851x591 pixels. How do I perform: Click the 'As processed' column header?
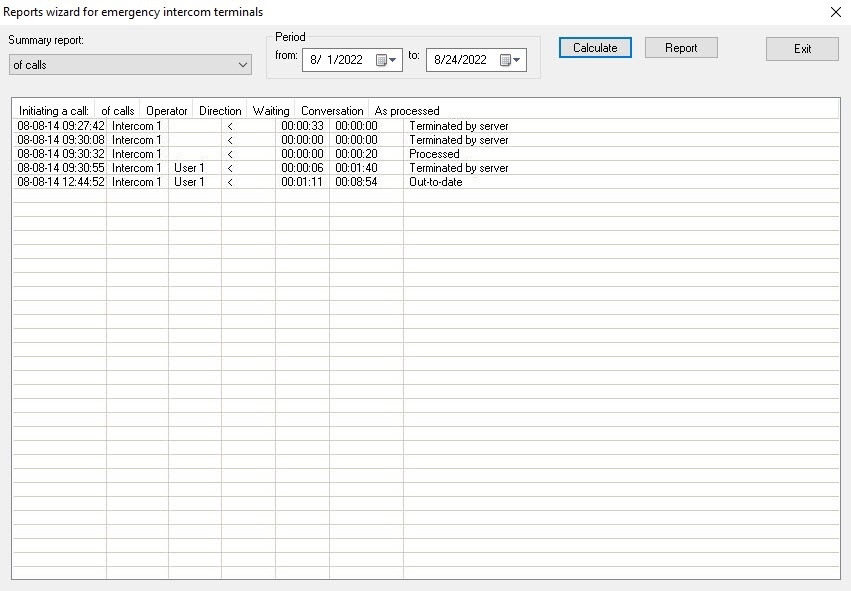407,111
